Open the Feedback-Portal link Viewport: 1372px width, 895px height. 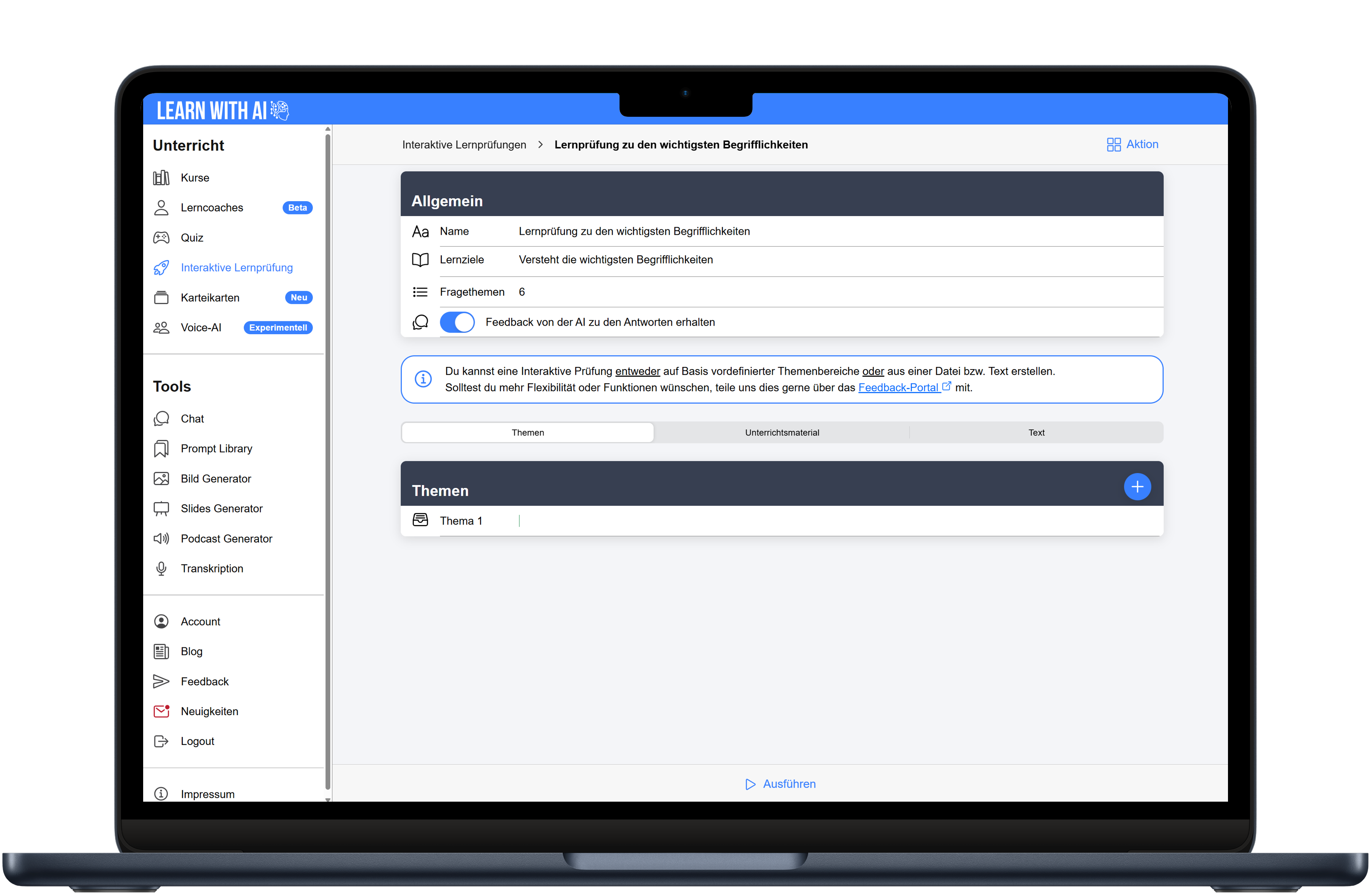point(898,387)
